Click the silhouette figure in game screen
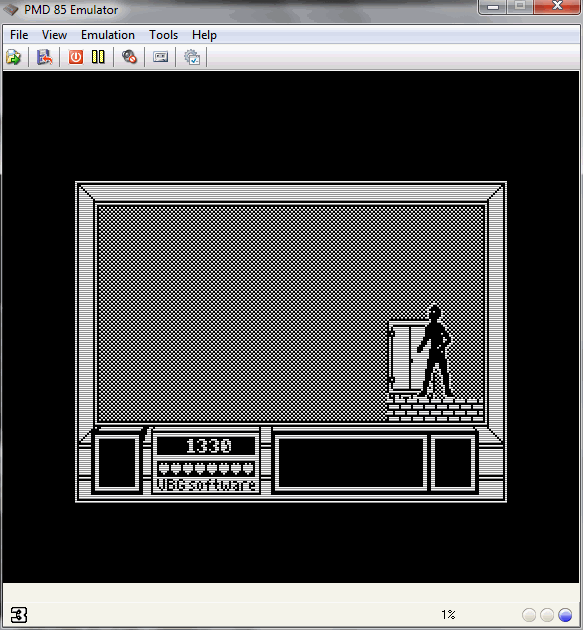The width and height of the screenshot is (583, 630). pyautogui.click(x=435, y=351)
